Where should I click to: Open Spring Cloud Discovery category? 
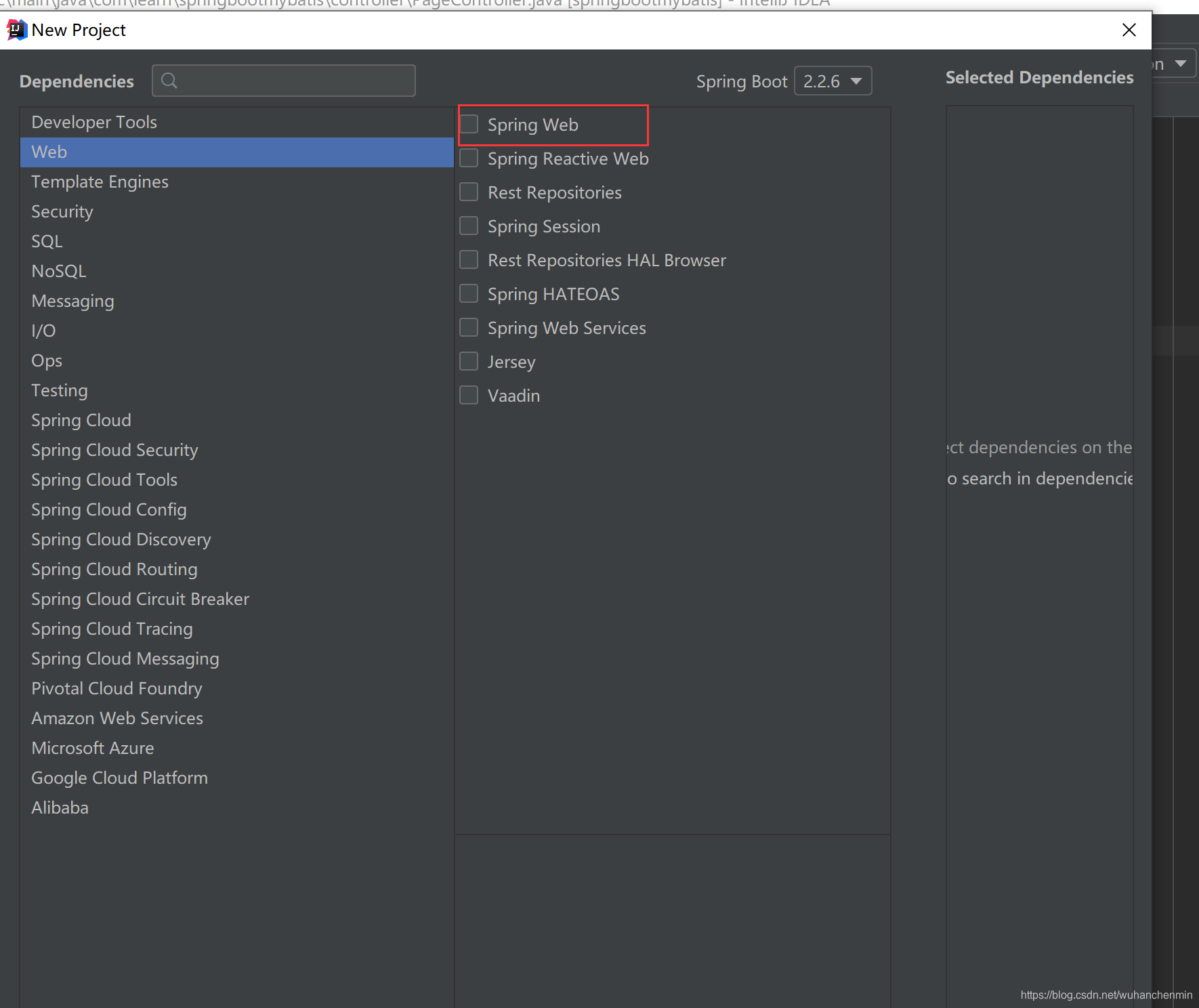237,539
